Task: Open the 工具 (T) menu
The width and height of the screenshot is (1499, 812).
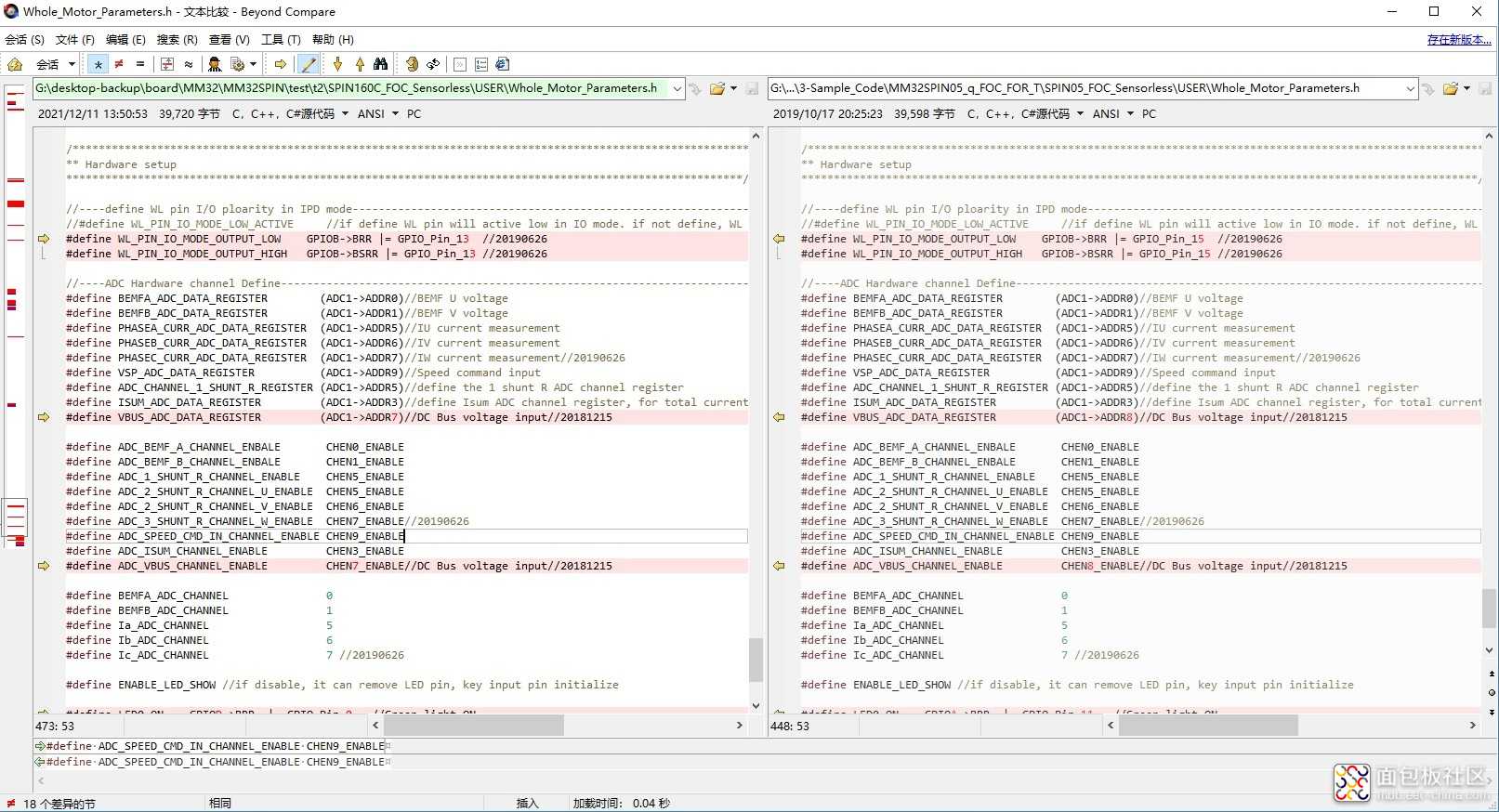Action: [x=281, y=40]
